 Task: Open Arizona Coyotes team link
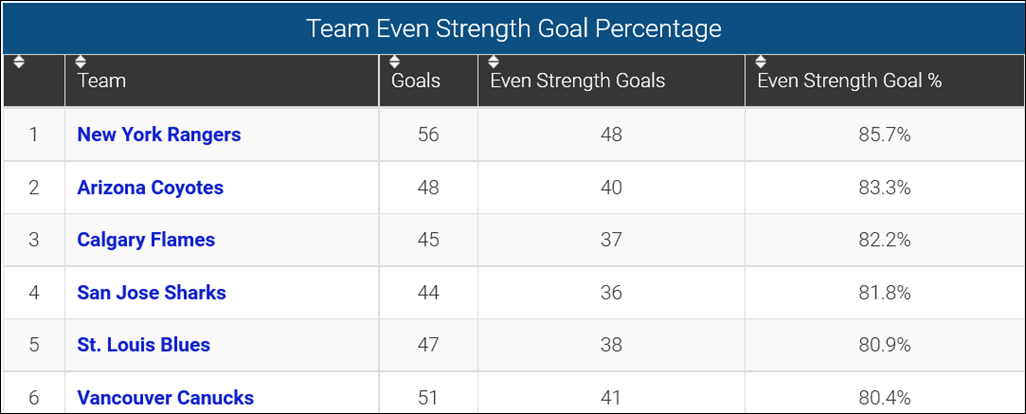tap(150, 187)
